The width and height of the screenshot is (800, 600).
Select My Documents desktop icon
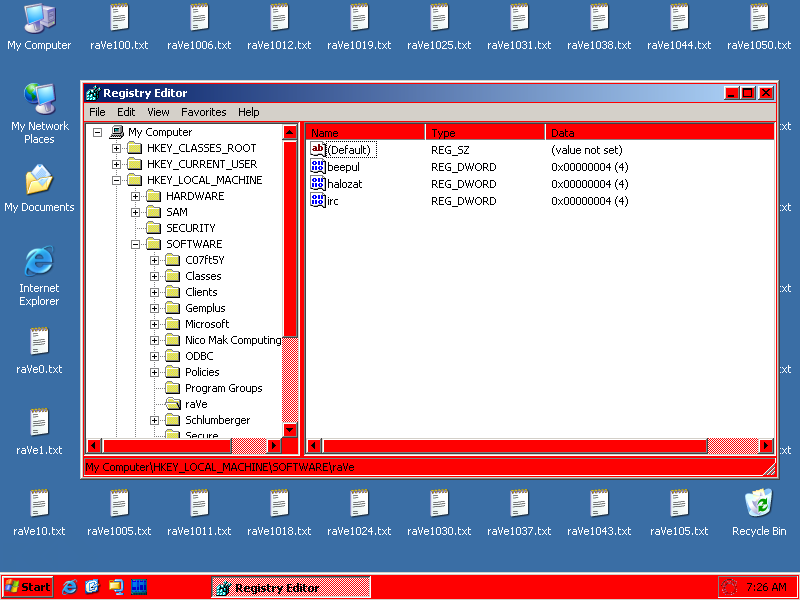(39, 188)
